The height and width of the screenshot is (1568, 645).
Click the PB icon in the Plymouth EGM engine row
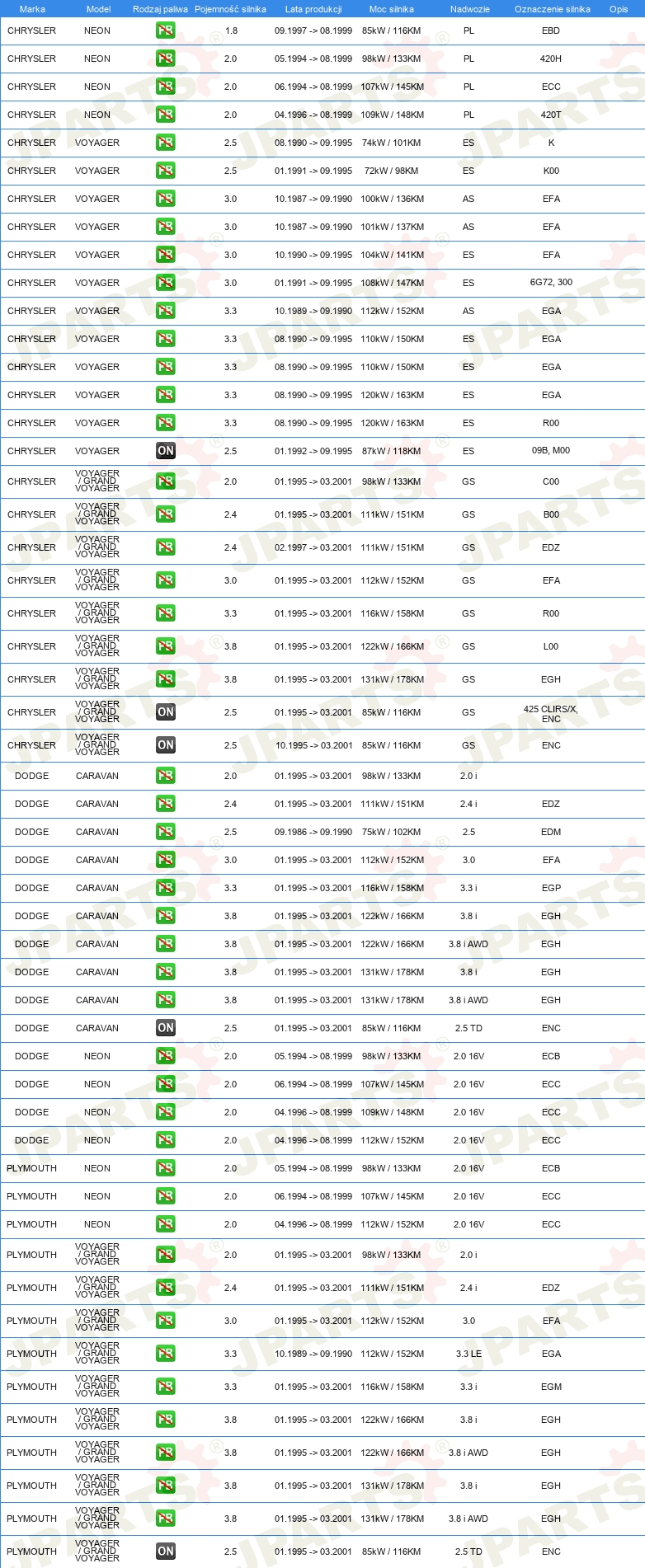click(x=166, y=1387)
